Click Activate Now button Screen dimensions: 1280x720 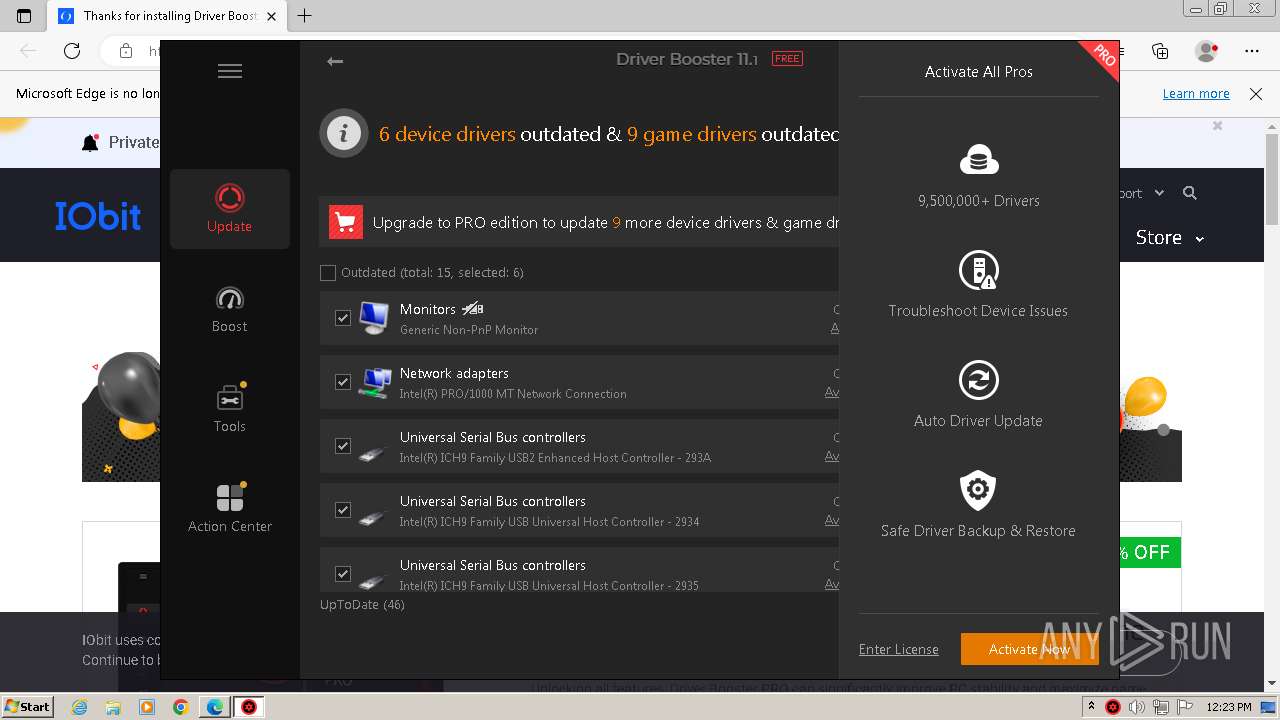click(1029, 649)
